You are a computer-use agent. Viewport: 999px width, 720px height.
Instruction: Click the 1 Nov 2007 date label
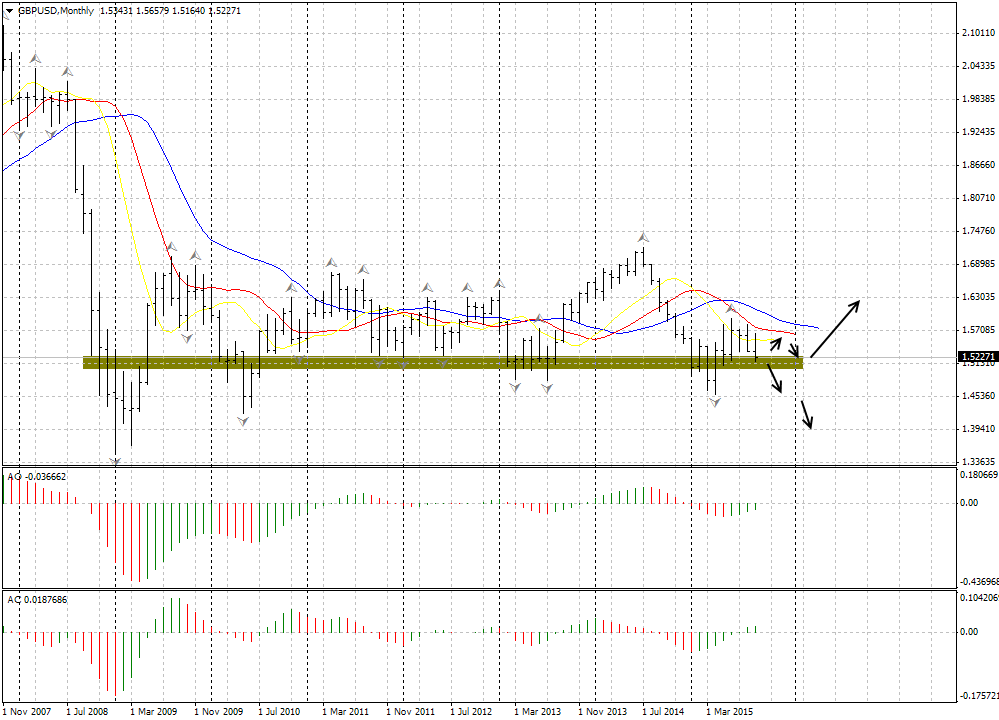(x=27, y=711)
